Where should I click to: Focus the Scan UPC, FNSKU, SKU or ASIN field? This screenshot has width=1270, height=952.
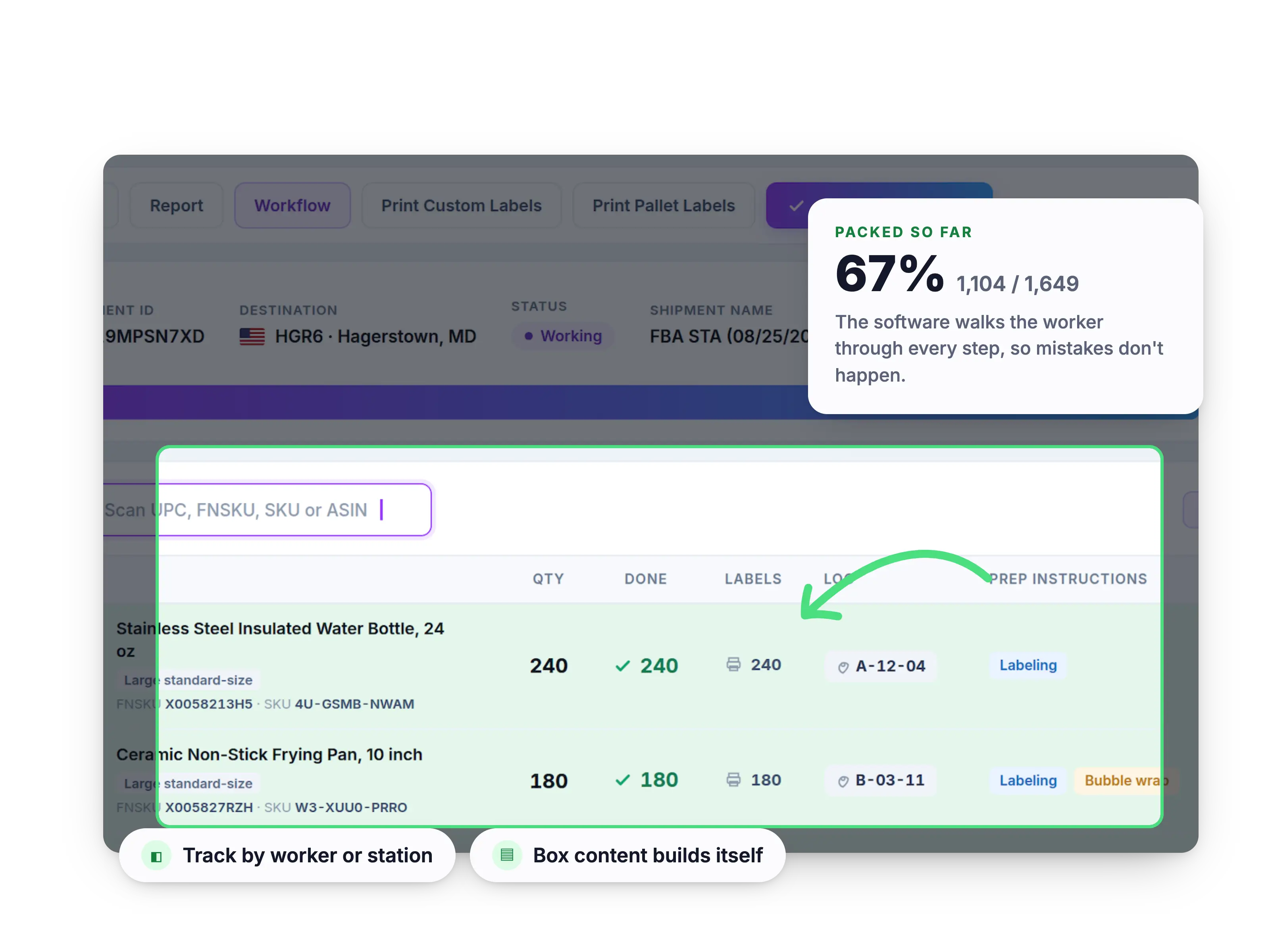267,510
